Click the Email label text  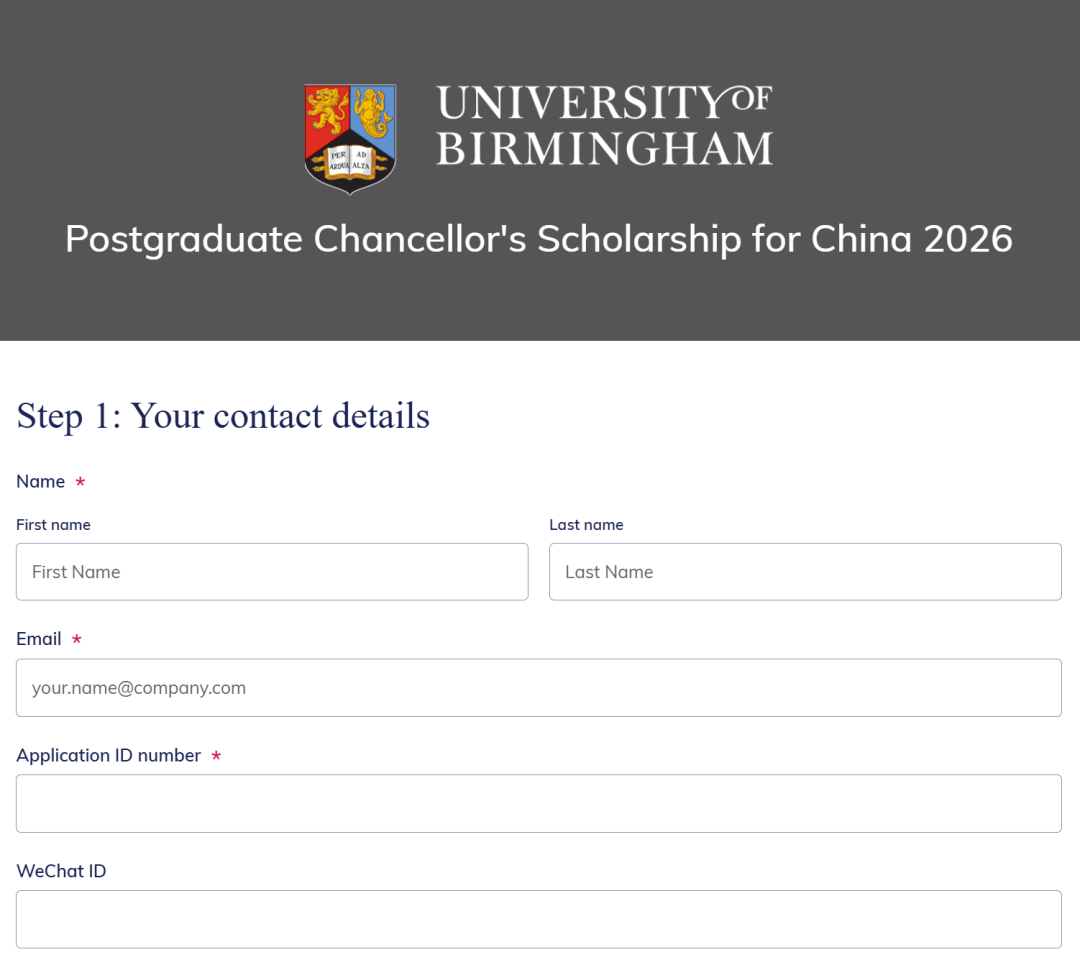pyautogui.click(x=37, y=638)
